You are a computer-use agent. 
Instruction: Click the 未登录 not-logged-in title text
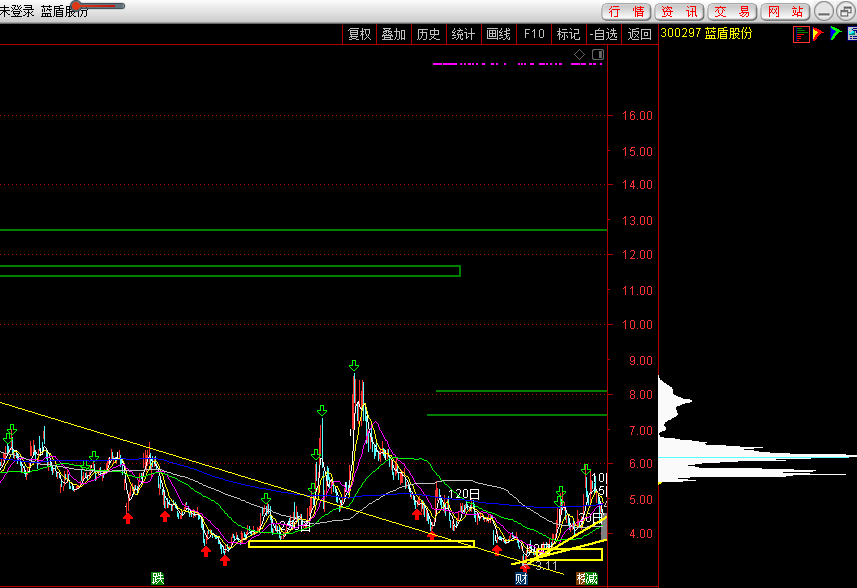[17, 11]
